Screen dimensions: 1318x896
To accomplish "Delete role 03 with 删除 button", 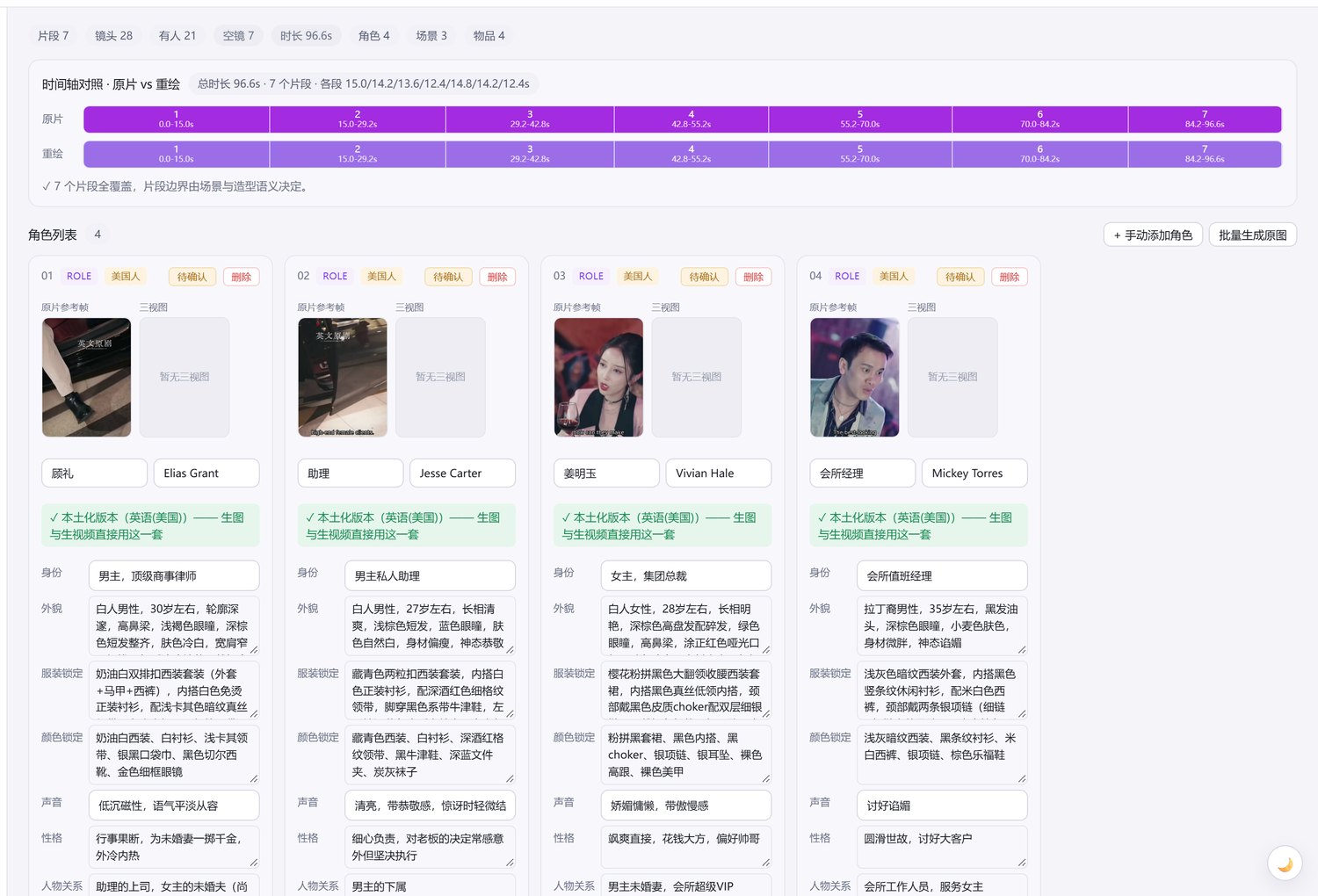I will 754,277.
